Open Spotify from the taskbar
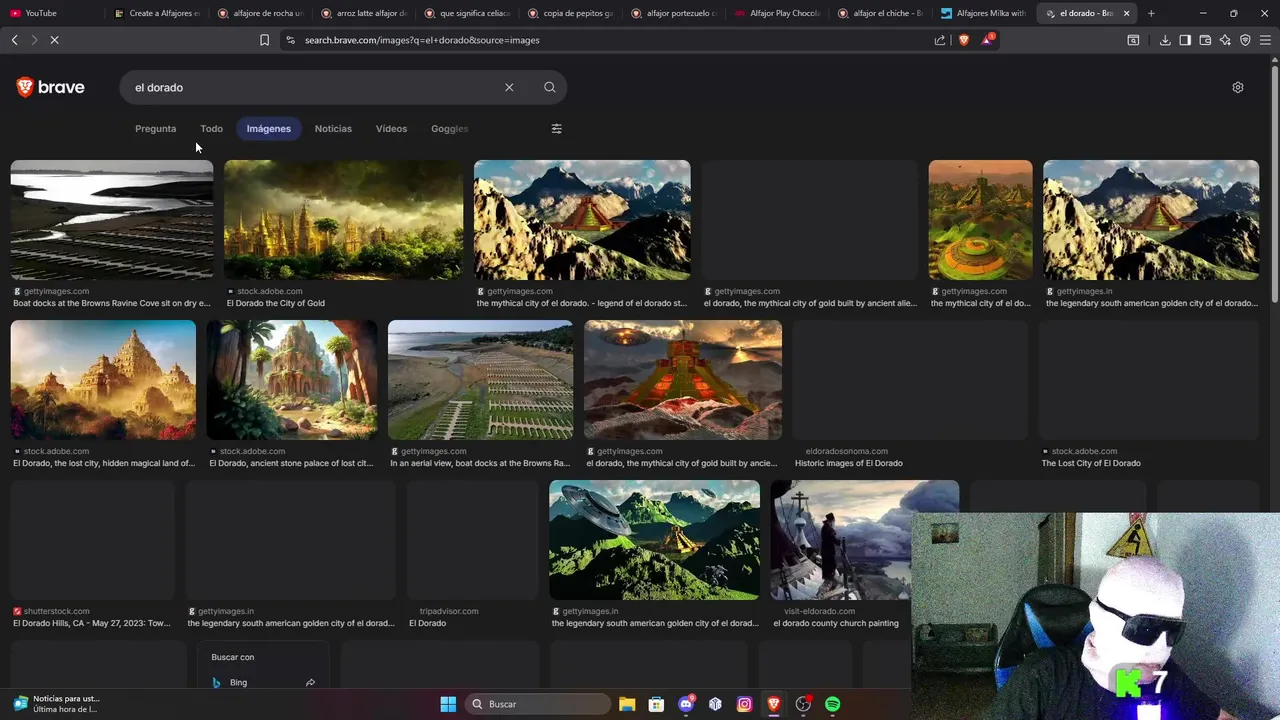 tap(832, 704)
